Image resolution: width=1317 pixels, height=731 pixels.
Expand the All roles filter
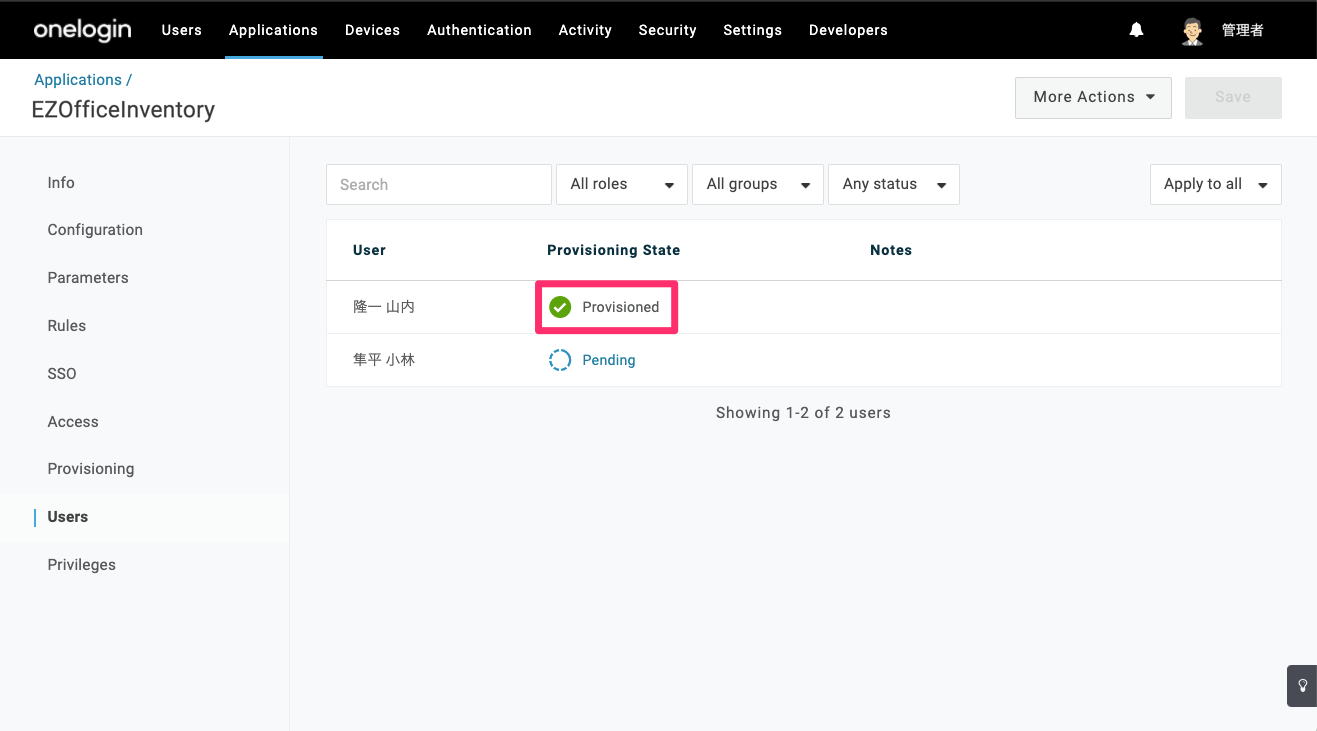point(622,184)
